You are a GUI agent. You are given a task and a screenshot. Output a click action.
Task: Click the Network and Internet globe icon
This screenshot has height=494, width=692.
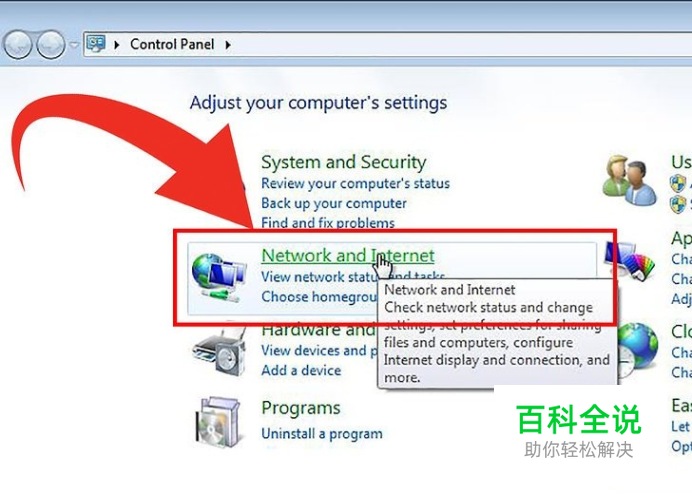(x=219, y=277)
